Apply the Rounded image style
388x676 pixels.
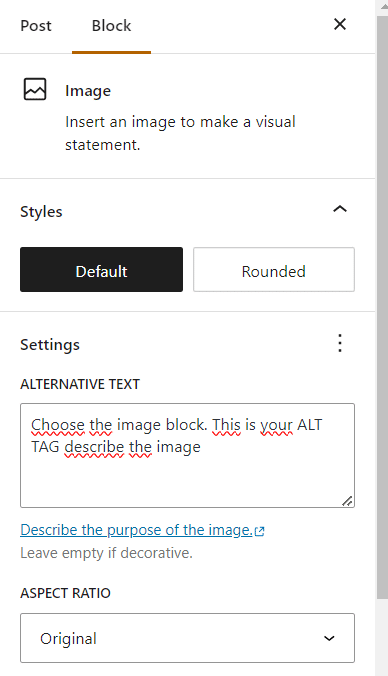(x=274, y=269)
